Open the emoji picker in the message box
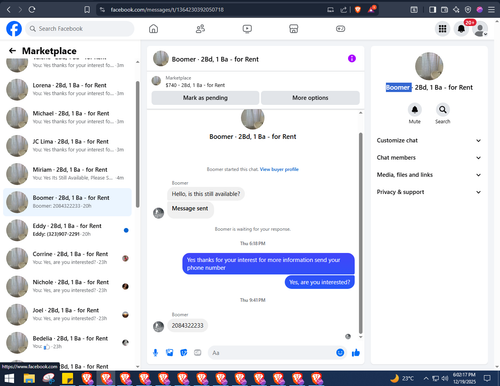This screenshot has width=500, height=386. point(340,353)
